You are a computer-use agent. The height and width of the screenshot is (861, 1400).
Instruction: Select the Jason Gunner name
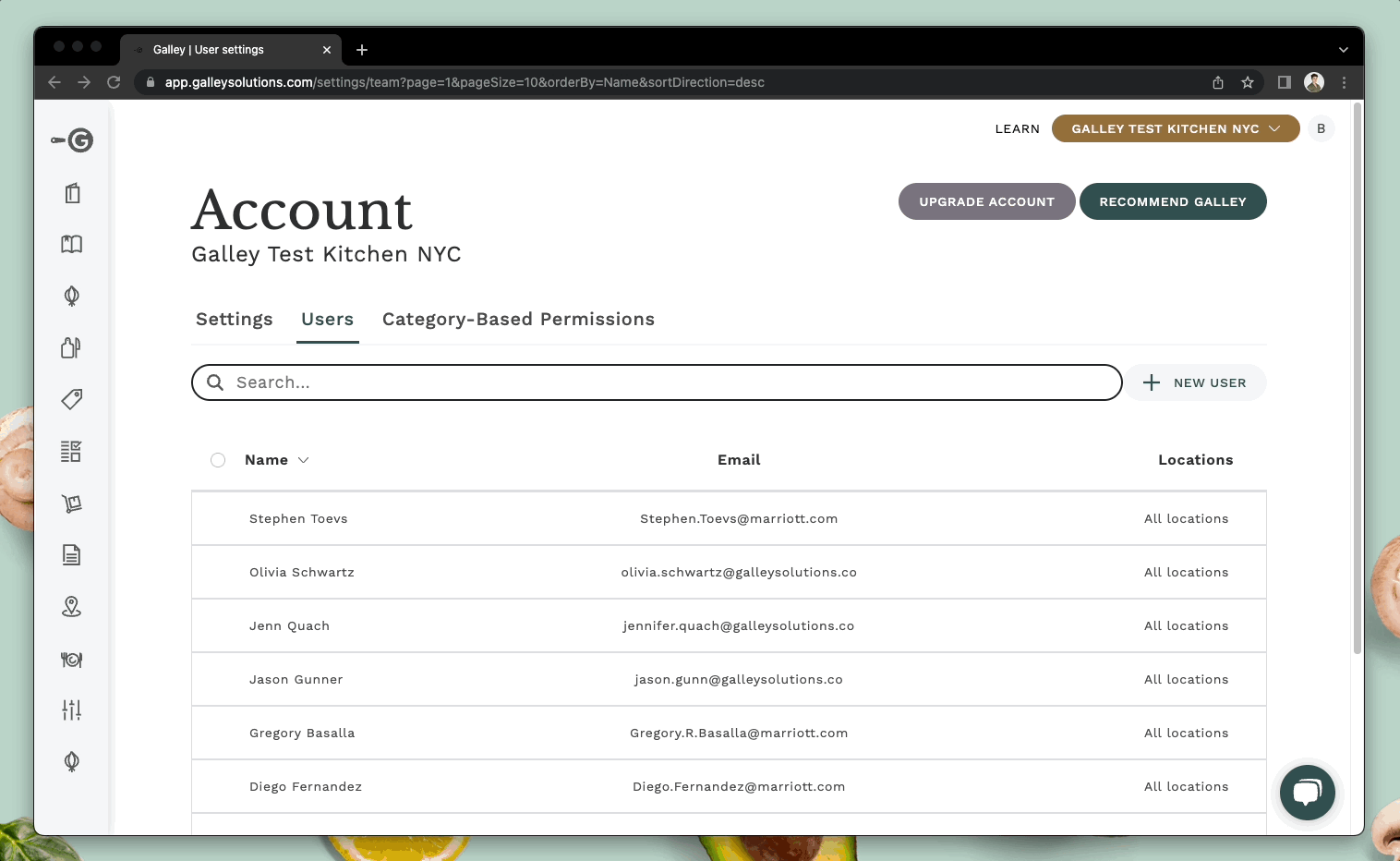(x=296, y=679)
